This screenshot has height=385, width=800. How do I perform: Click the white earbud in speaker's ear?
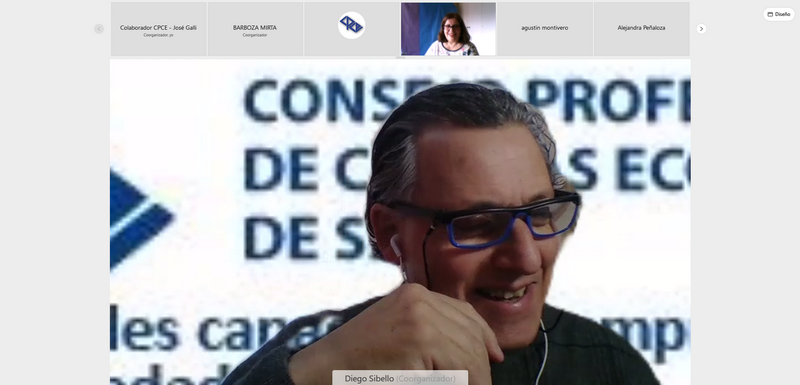coord(396,246)
